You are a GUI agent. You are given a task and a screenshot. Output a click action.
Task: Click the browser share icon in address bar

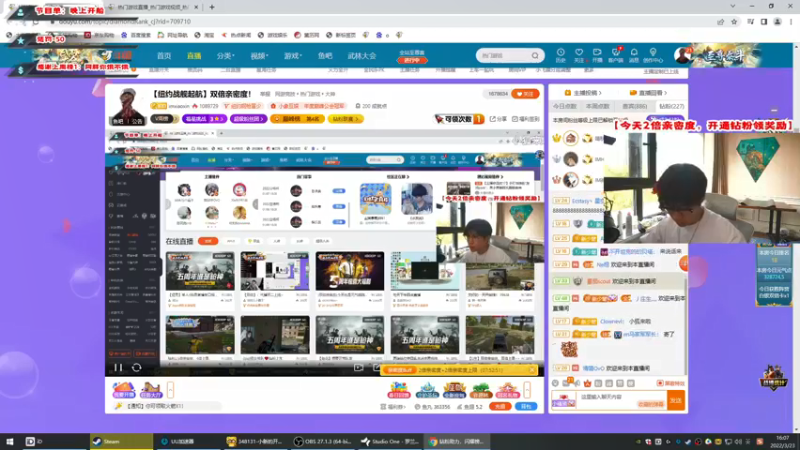720,22
